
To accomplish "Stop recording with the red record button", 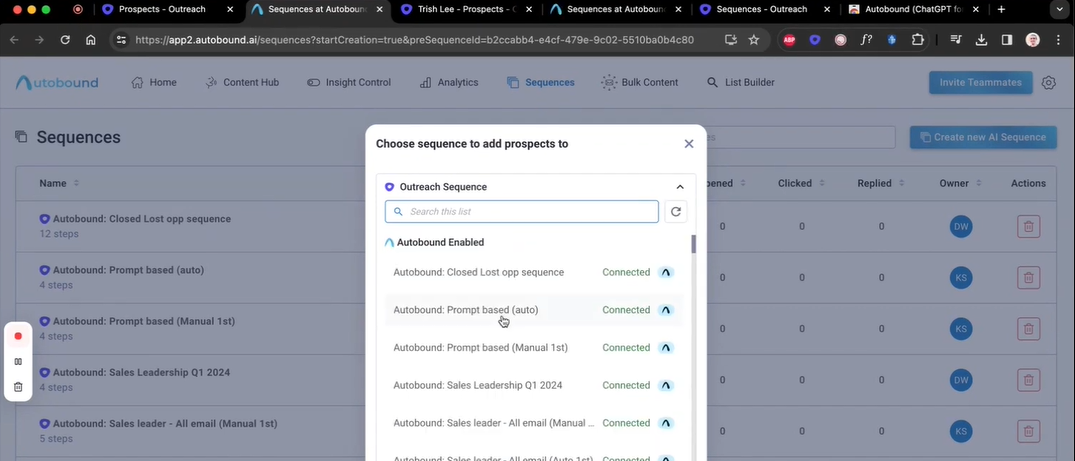I will (x=19, y=335).
